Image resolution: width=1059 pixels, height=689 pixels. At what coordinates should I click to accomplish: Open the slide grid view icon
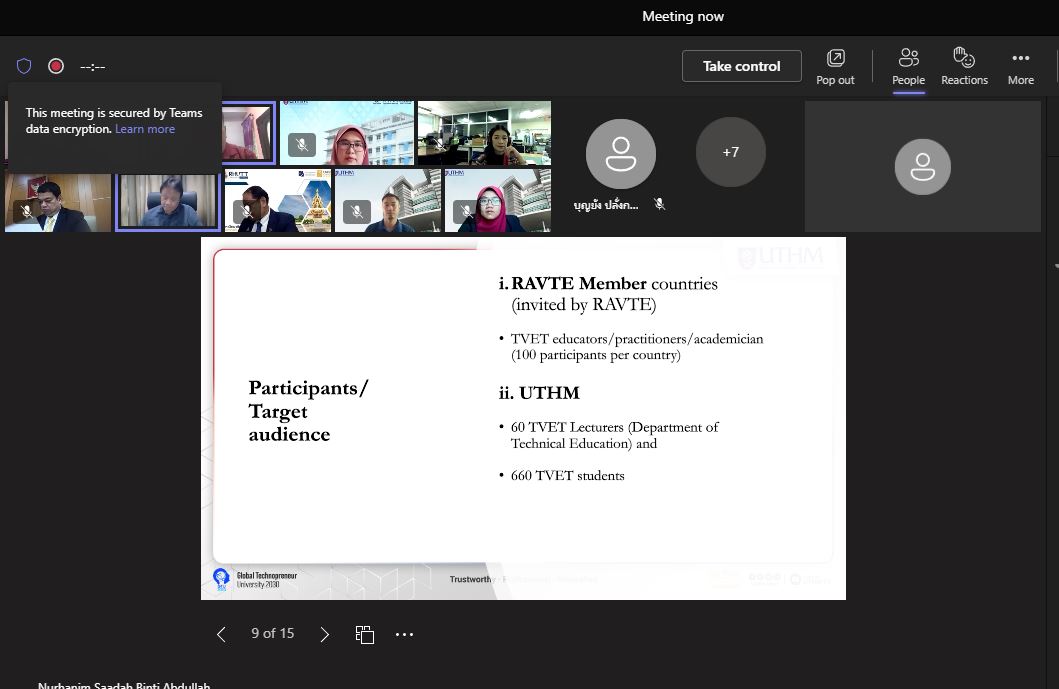(x=365, y=634)
